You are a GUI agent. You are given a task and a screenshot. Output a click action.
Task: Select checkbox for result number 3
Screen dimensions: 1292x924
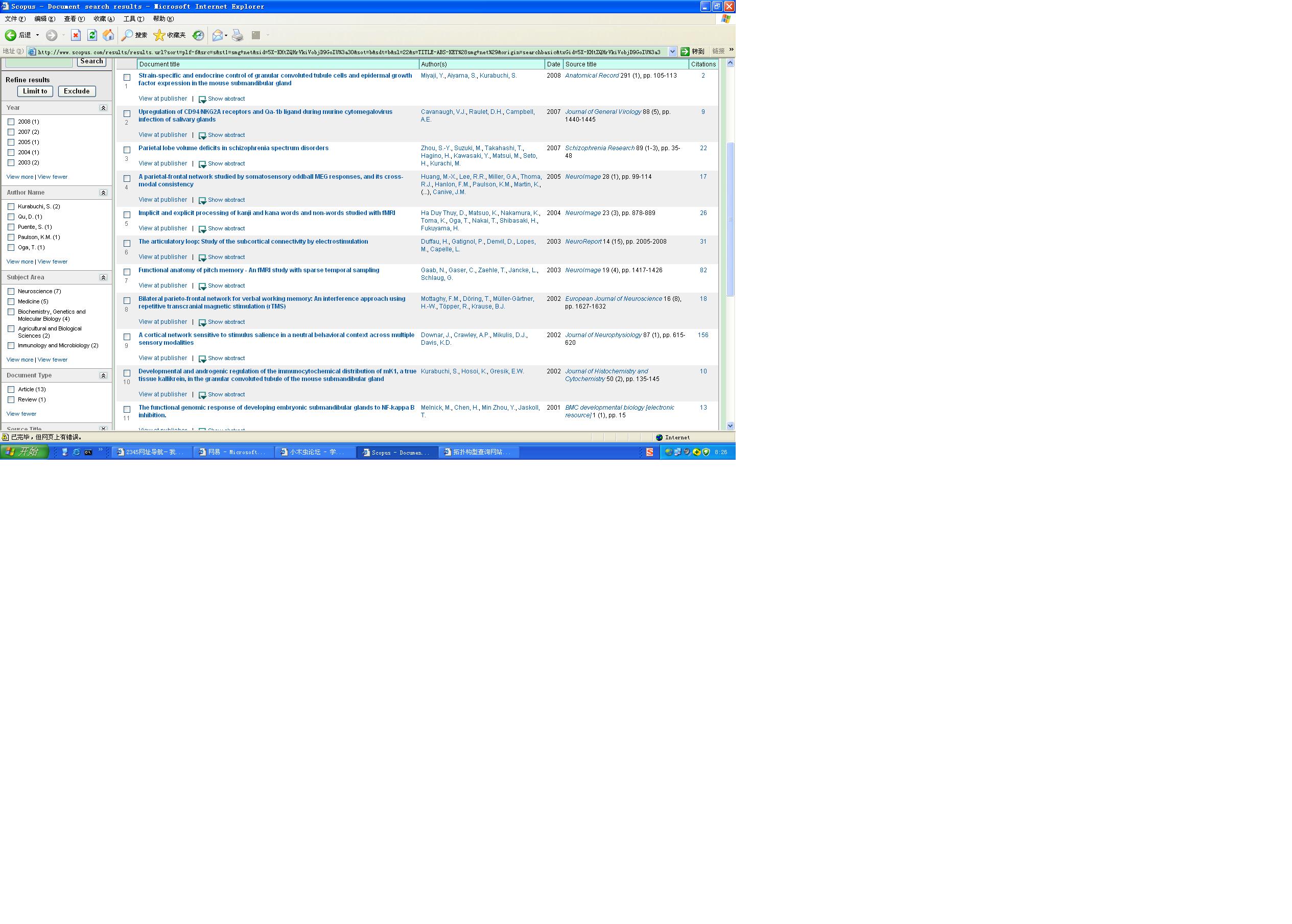[127, 150]
